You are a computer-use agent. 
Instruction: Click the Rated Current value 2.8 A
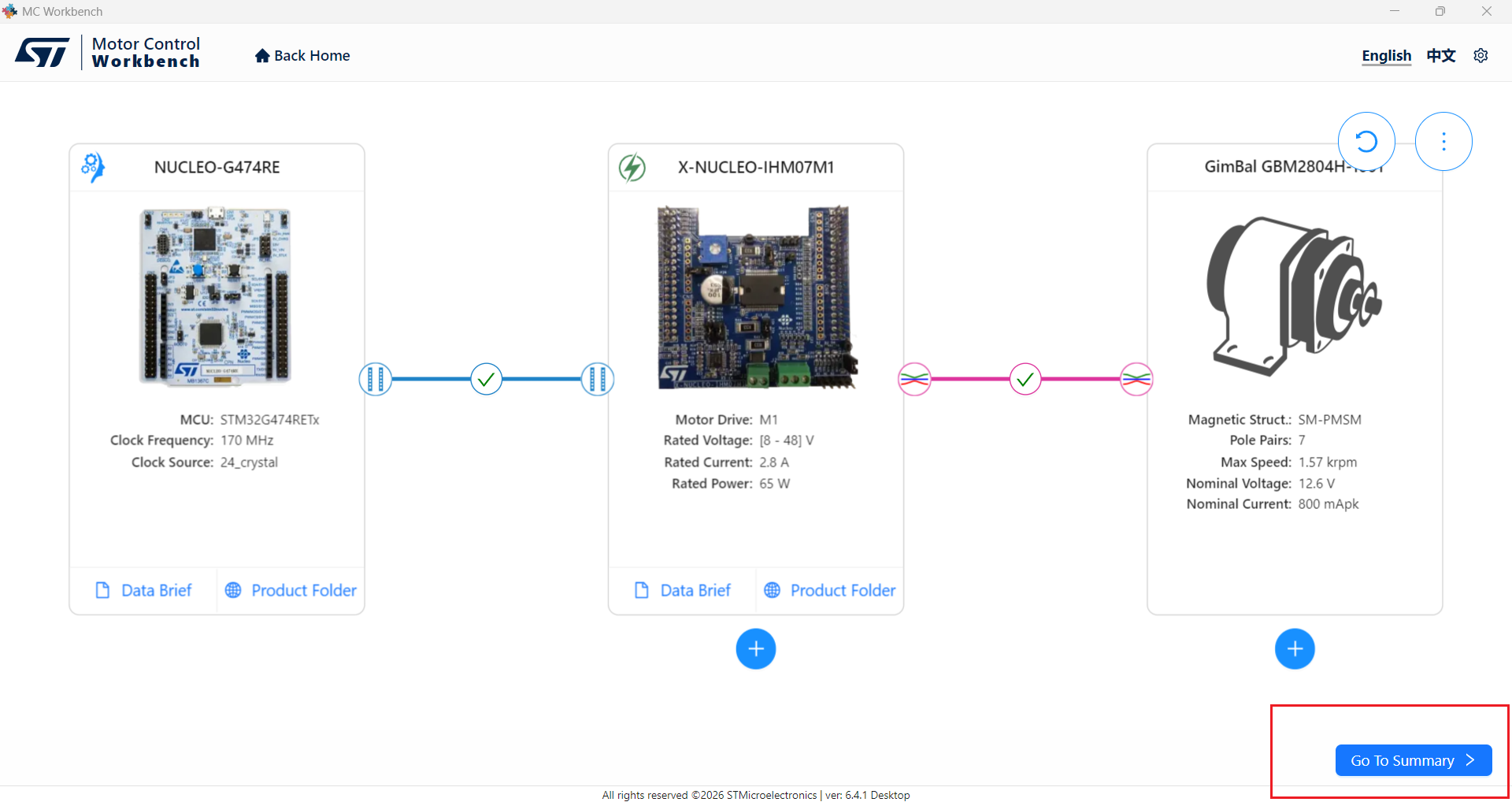[774, 462]
